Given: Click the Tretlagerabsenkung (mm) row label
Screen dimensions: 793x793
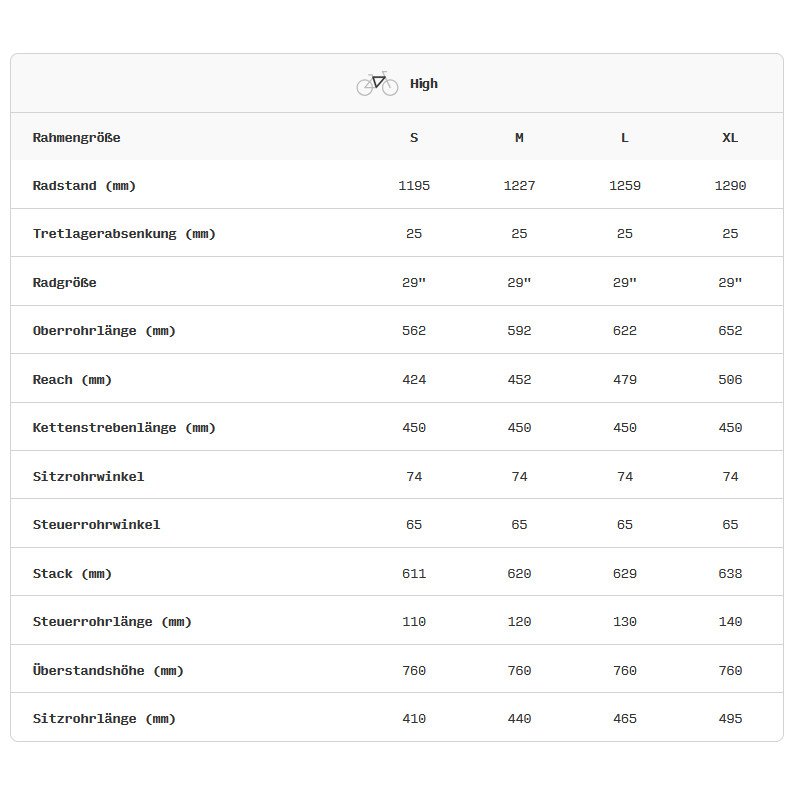Looking at the screenshot, I should point(124,234).
